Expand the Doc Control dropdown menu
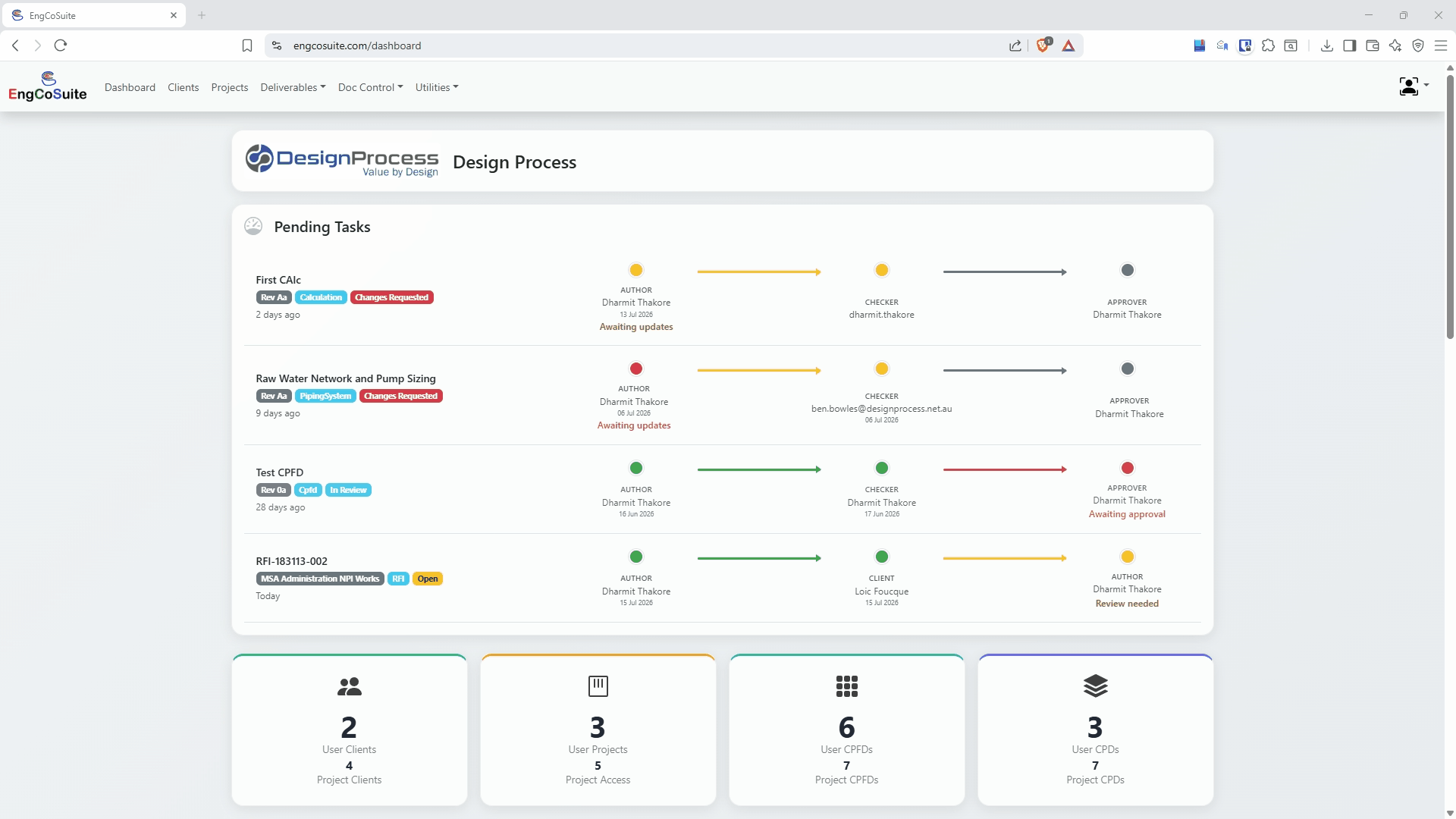Viewport: 1456px width, 819px height. coord(370,87)
